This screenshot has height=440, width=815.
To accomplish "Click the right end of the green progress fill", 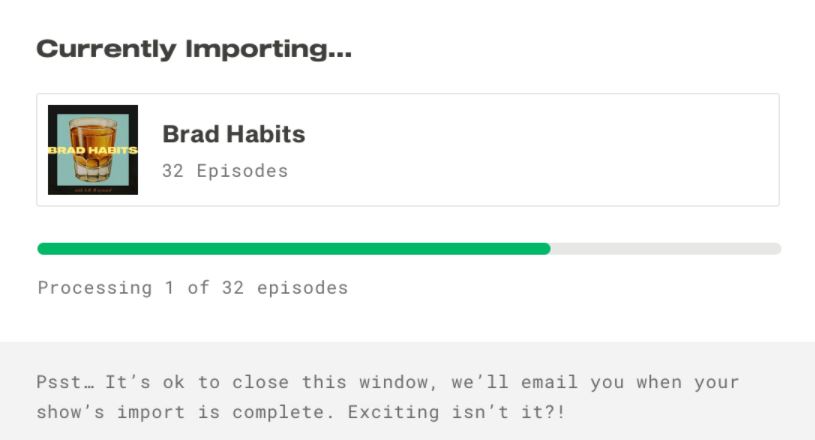I will tap(546, 249).
